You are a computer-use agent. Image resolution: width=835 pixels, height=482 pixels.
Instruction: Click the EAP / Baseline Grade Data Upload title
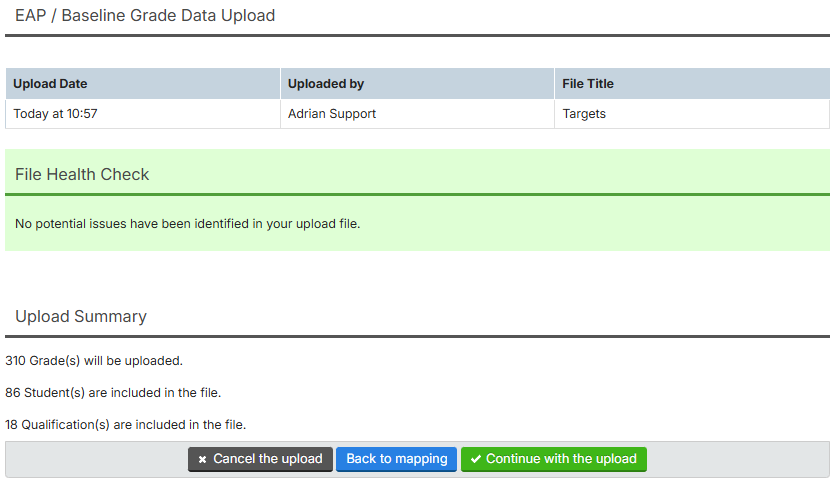coord(145,16)
